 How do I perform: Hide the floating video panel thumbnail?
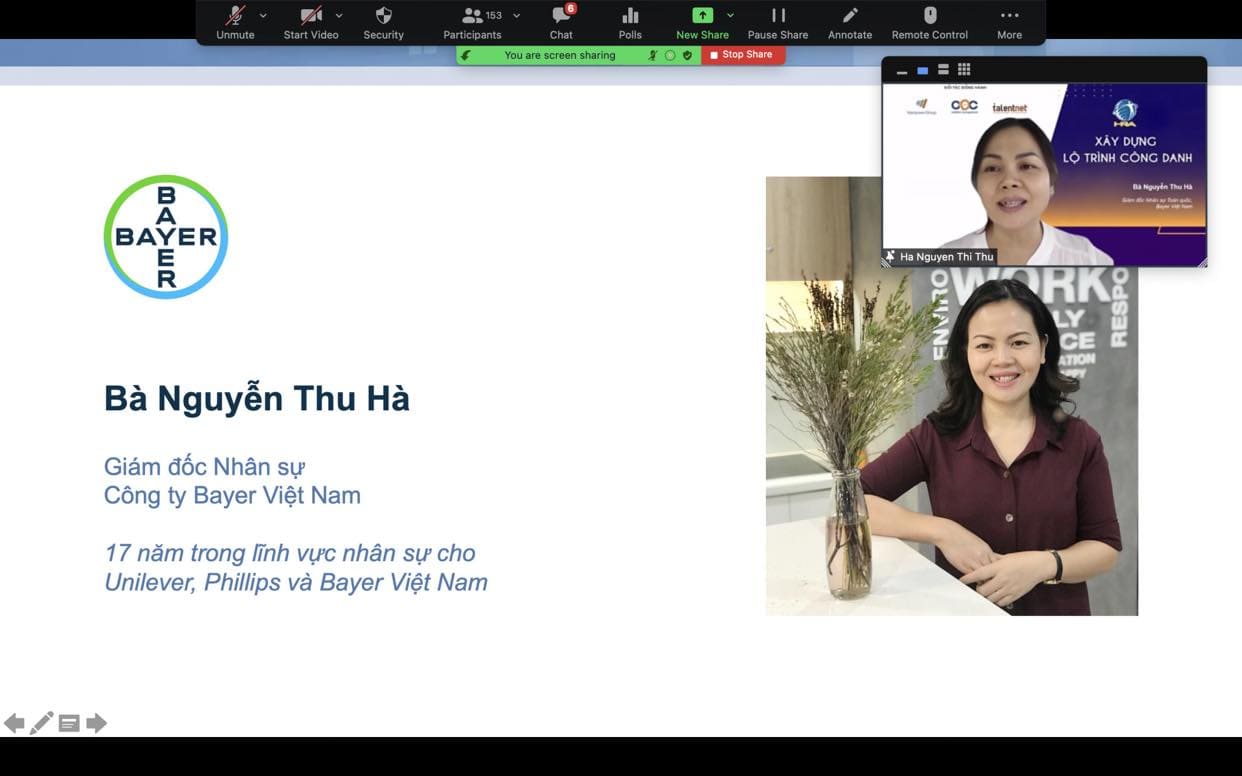(x=902, y=71)
